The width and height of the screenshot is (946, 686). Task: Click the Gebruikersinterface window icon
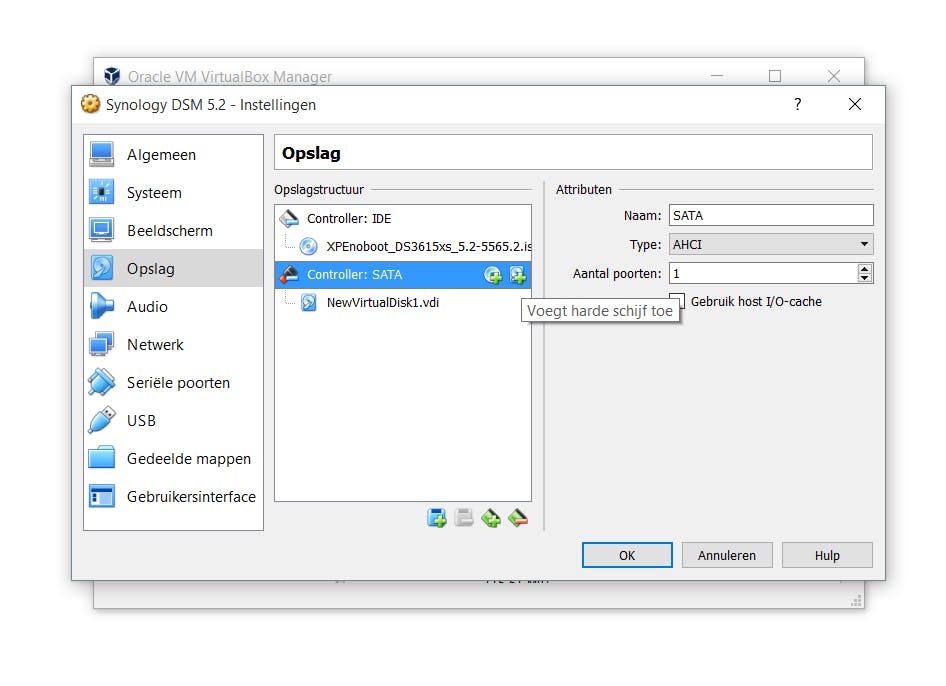pyautogui.click(x=101, y=497)
